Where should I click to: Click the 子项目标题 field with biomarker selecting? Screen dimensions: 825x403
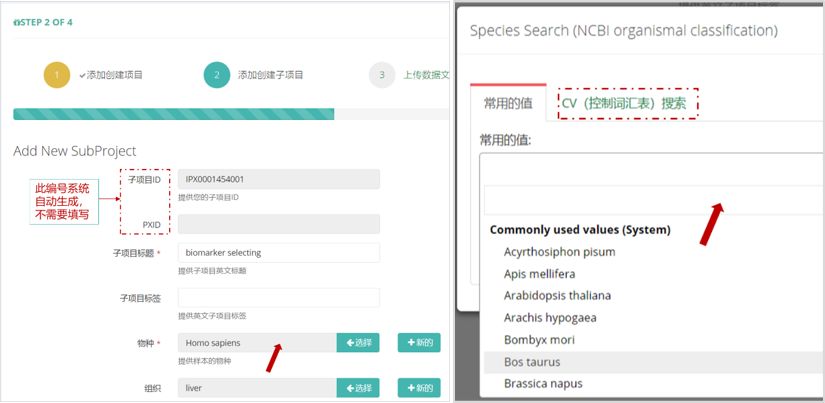coord(279,253)
